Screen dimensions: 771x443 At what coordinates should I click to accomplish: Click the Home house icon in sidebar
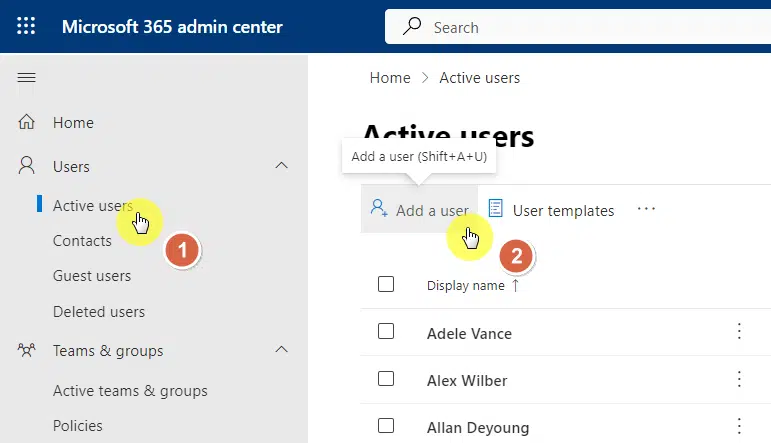click(27, 121)
